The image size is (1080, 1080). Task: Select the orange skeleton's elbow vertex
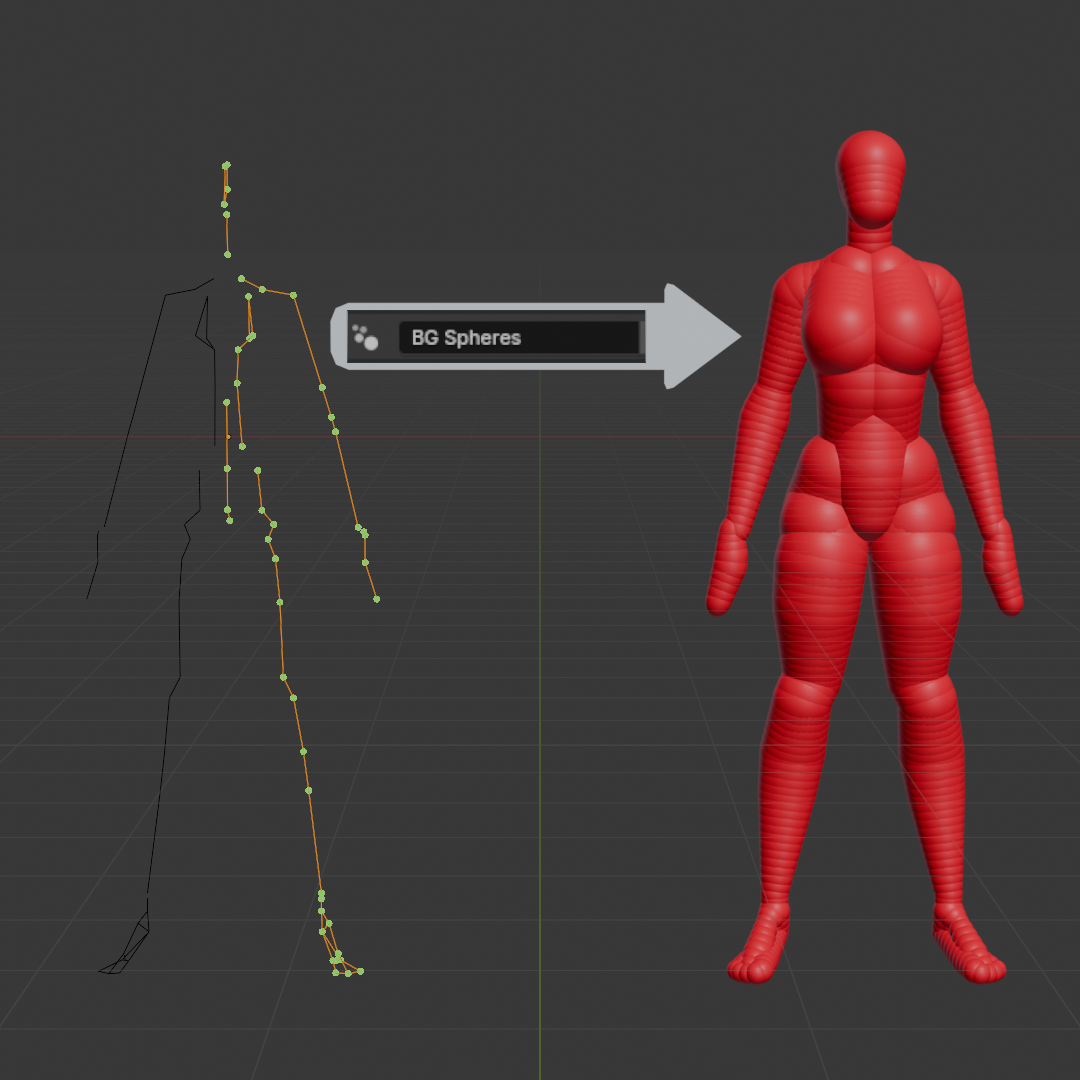pyautogui.click(x=331, y=417)
